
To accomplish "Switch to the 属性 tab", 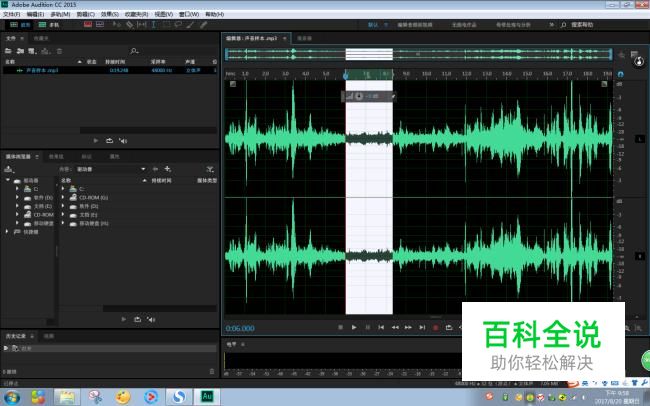I will [x=114, y=156].
